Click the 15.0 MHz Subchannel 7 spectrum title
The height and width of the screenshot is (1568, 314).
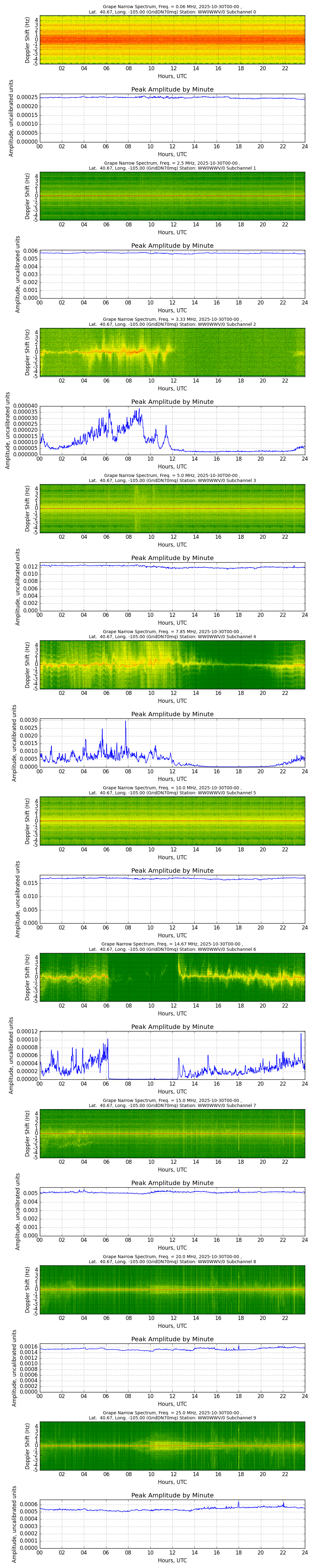(x=173, y=1103)
